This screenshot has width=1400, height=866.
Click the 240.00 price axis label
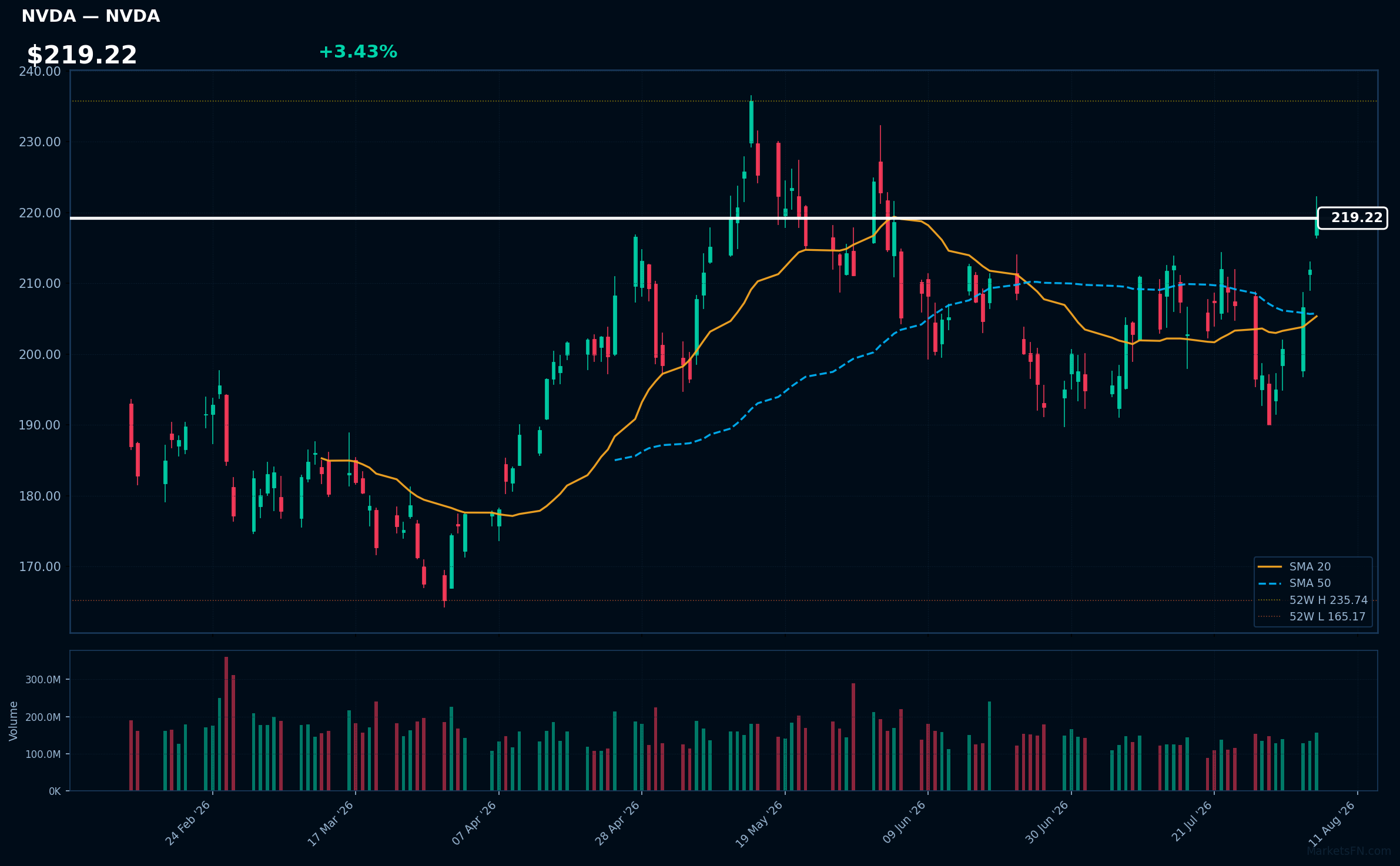[40, 72]
